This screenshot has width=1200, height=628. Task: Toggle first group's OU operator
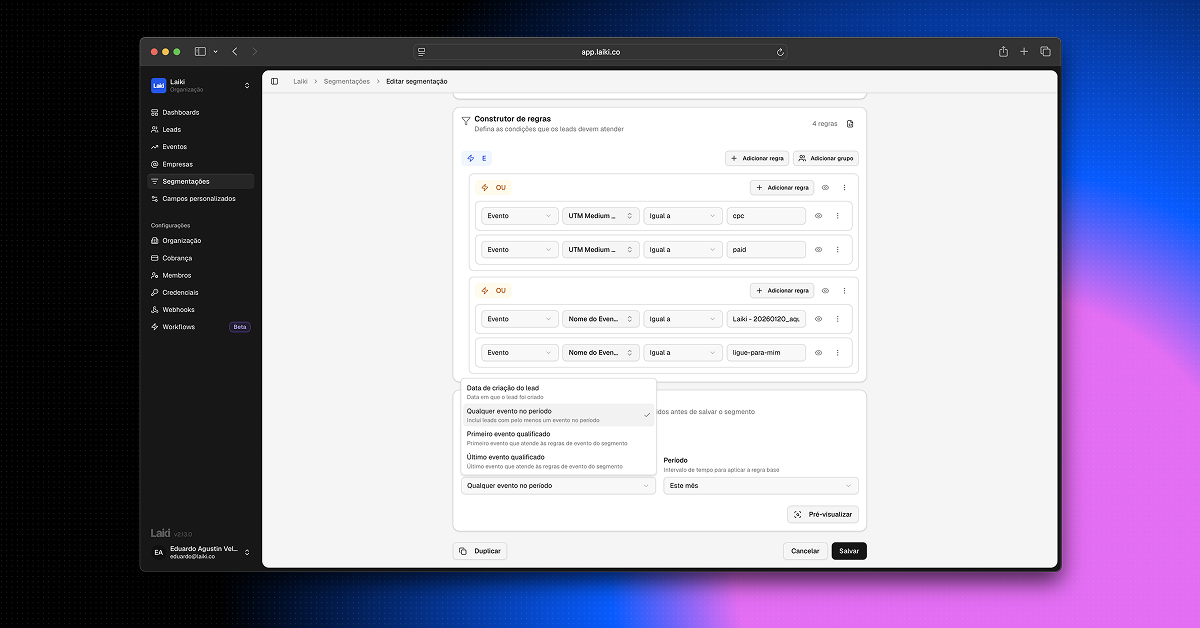point(493,187)
